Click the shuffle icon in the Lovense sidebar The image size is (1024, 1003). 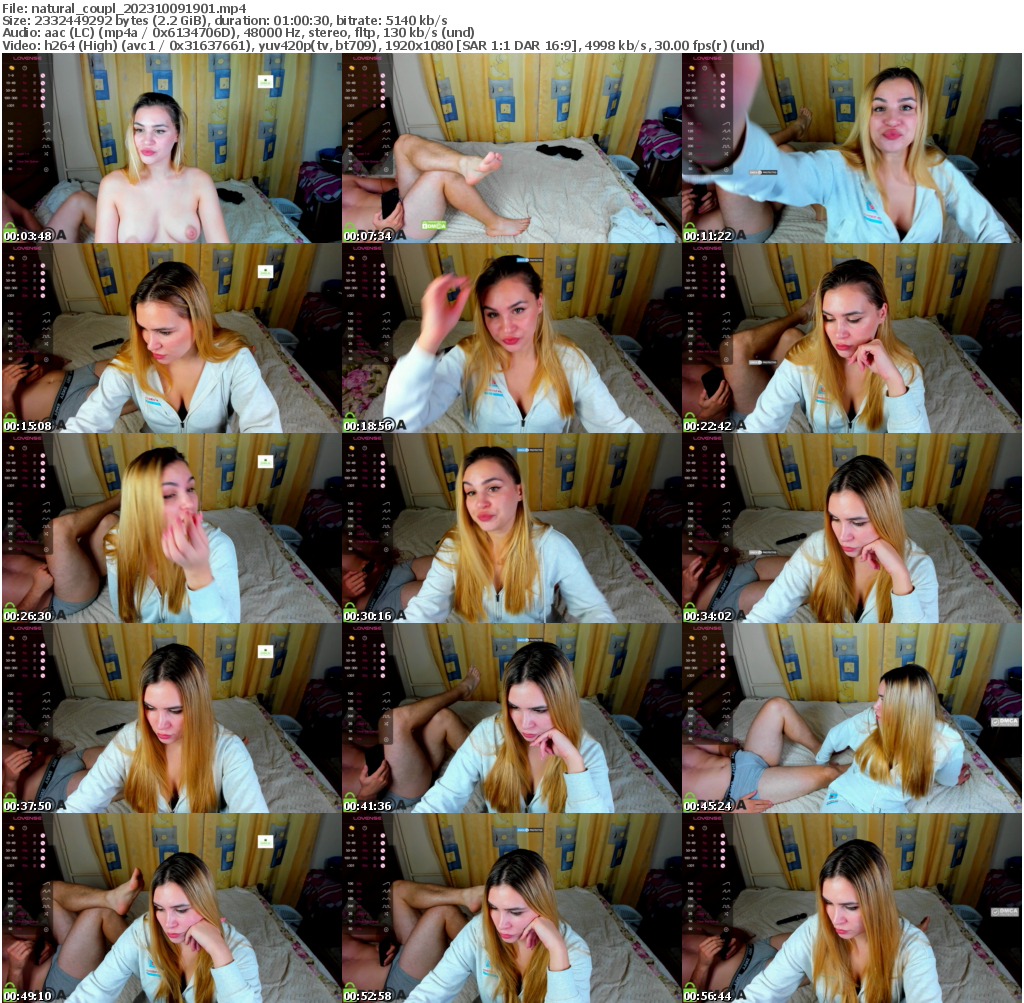pos(46,153)
